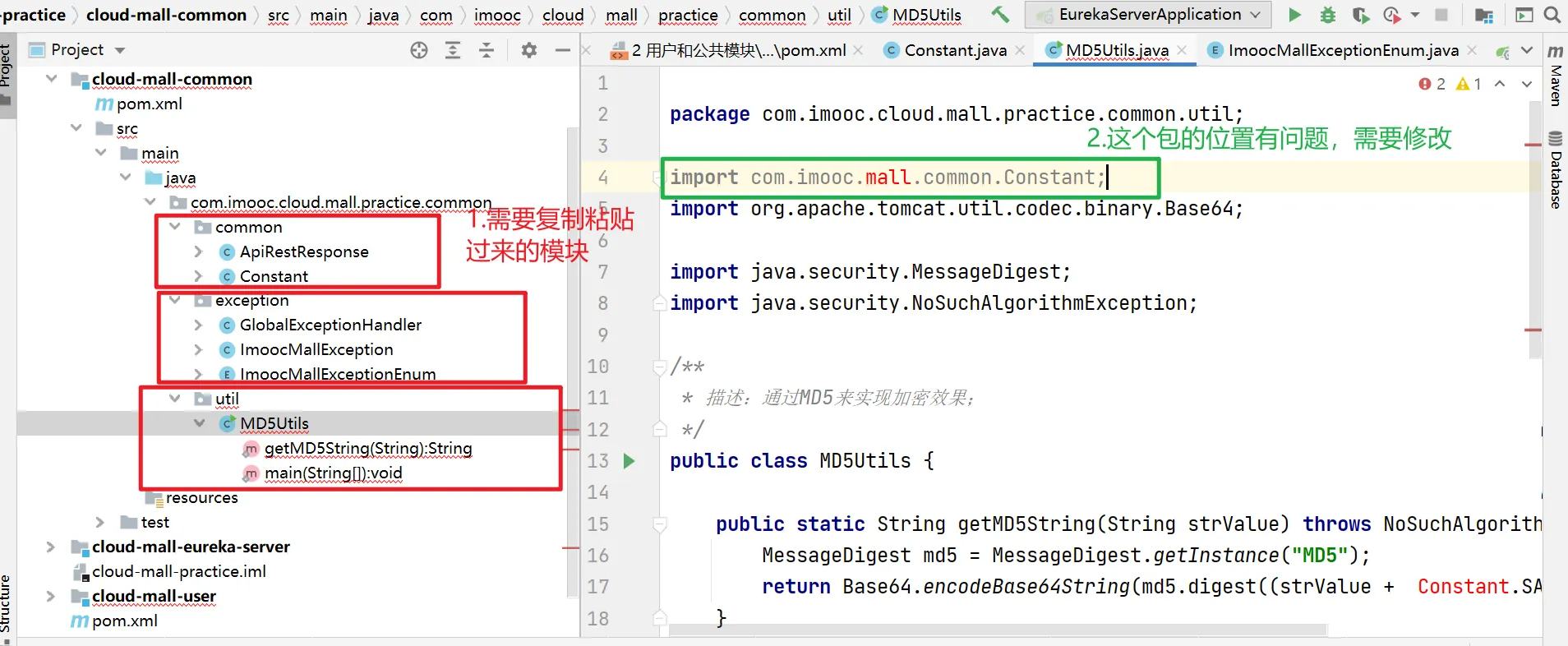Close the MD5Utils.java tab
This screenshot has width=1568, height=646.
point(1182,50)
